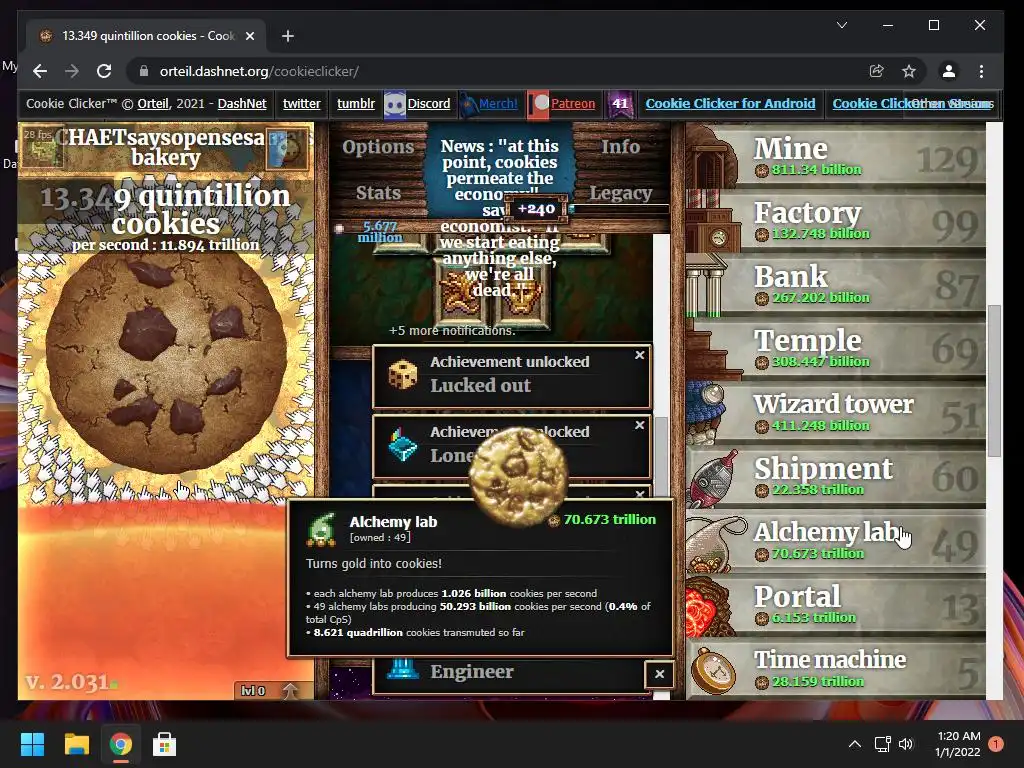Click the Factory building icon
This screenshot has height=768, width=1024.
tap(713, 220)
